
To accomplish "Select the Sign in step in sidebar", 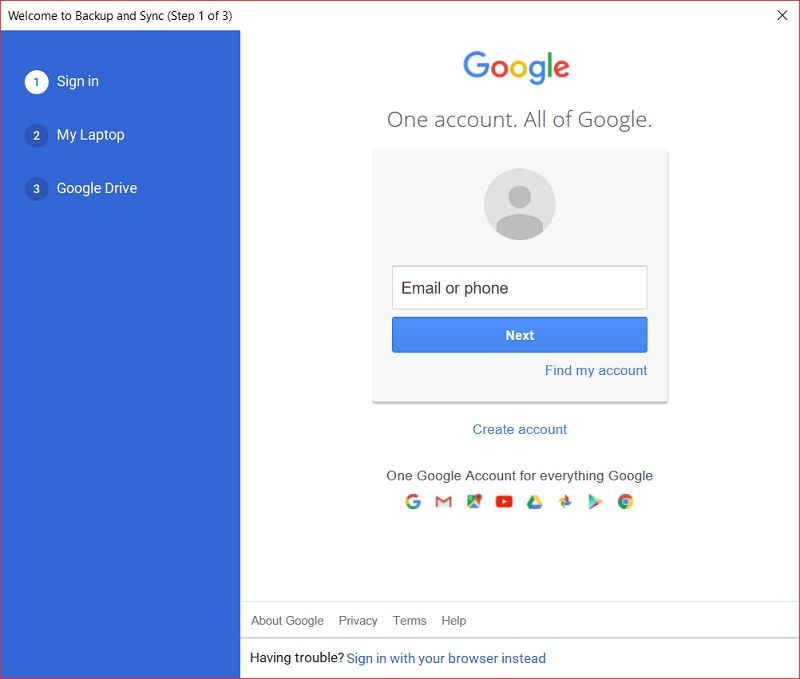I will [77, 81].
